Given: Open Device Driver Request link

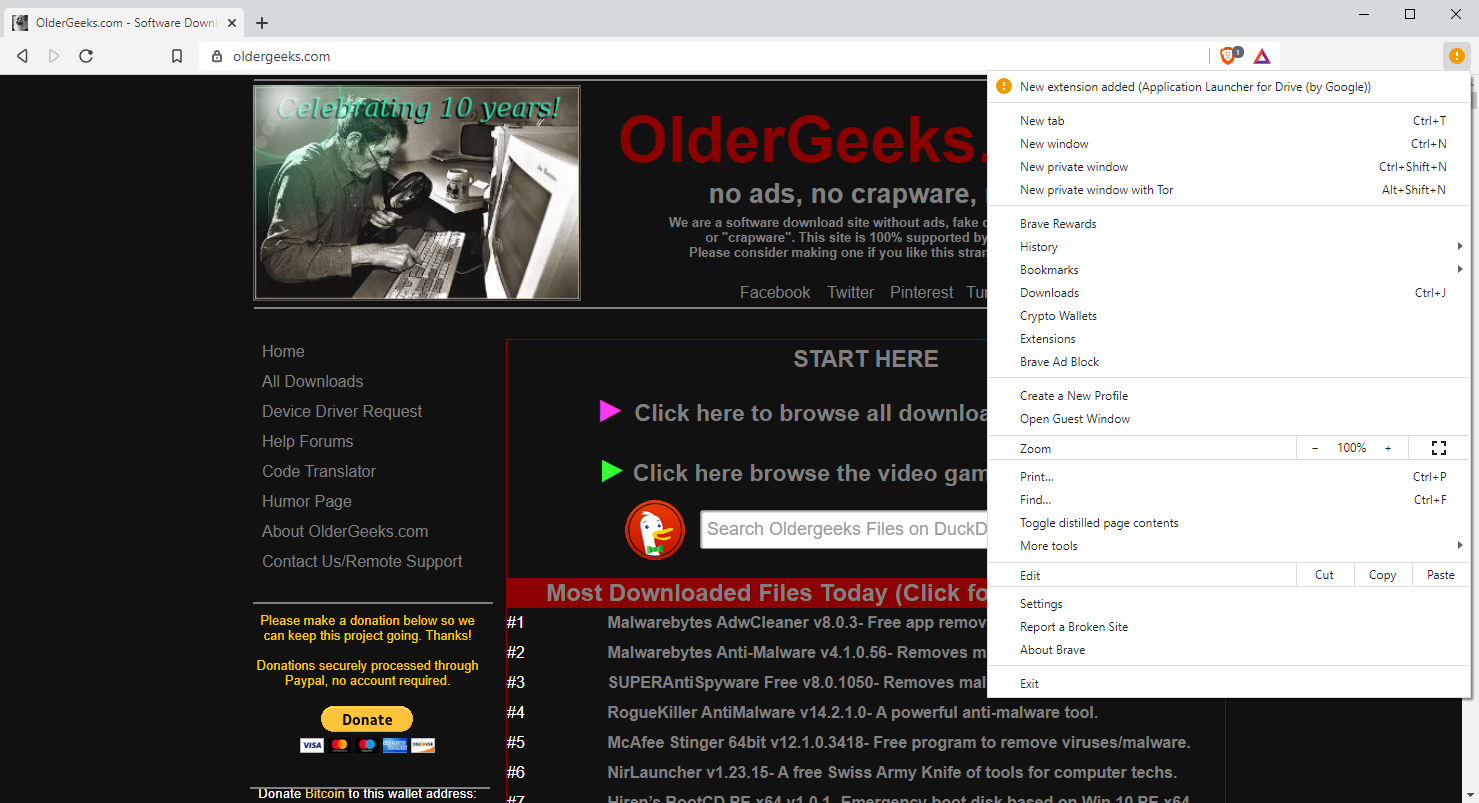Looking at the screenshot, I should click(x=342, y=411).
